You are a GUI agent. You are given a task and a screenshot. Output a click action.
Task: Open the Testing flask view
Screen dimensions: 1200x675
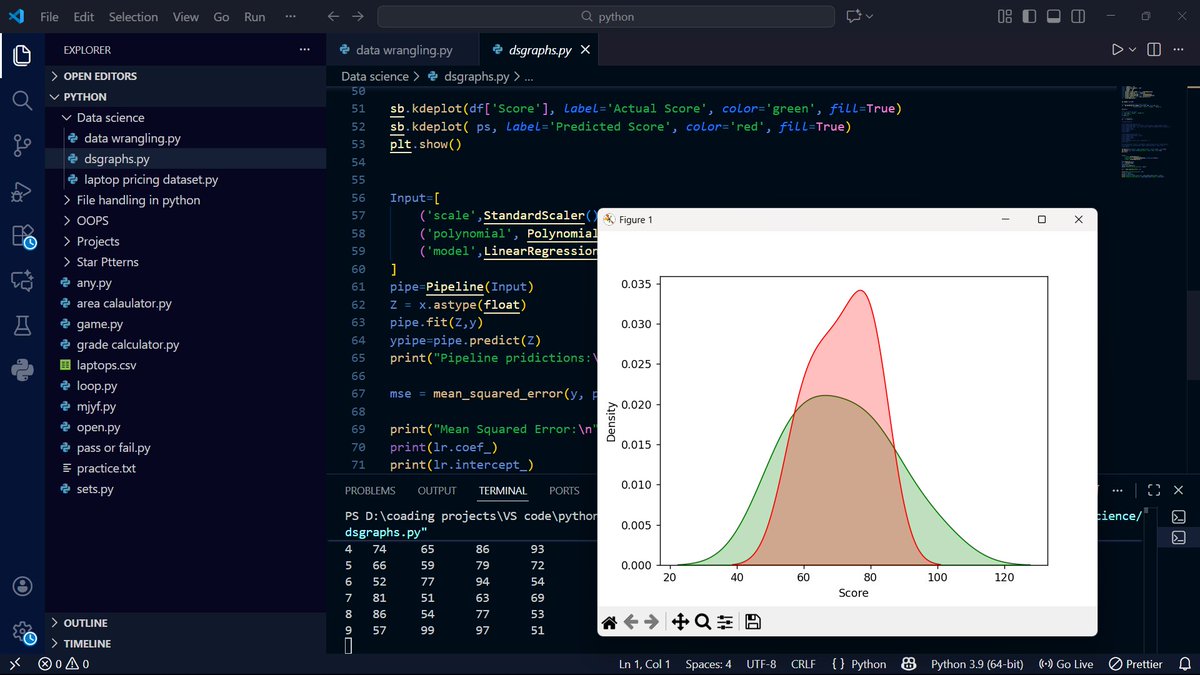pos(22,326)
